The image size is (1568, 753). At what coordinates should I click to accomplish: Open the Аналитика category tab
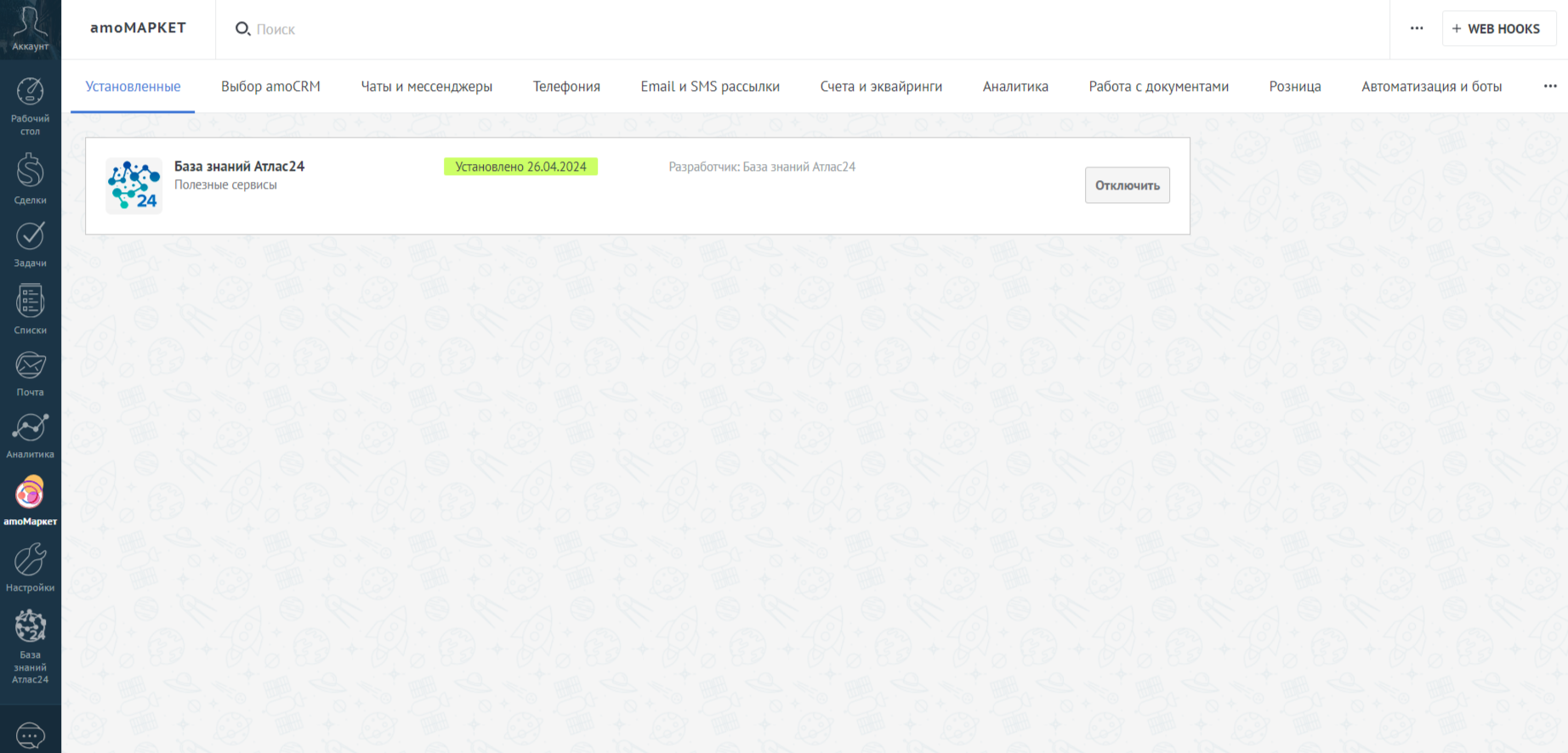(1015, 86)
